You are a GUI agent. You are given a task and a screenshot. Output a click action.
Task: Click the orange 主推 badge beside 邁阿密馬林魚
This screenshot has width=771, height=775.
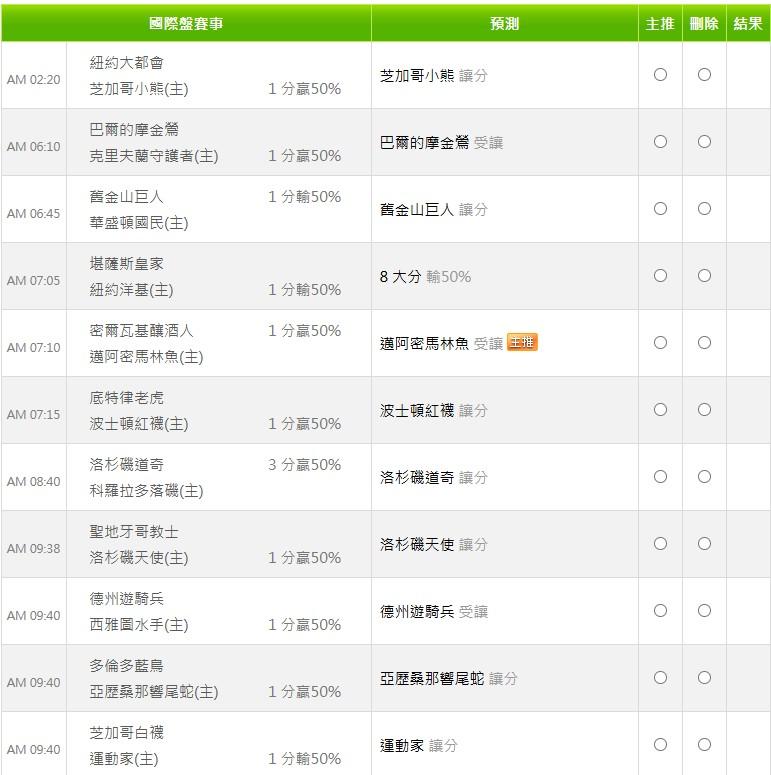coord(522,342)
